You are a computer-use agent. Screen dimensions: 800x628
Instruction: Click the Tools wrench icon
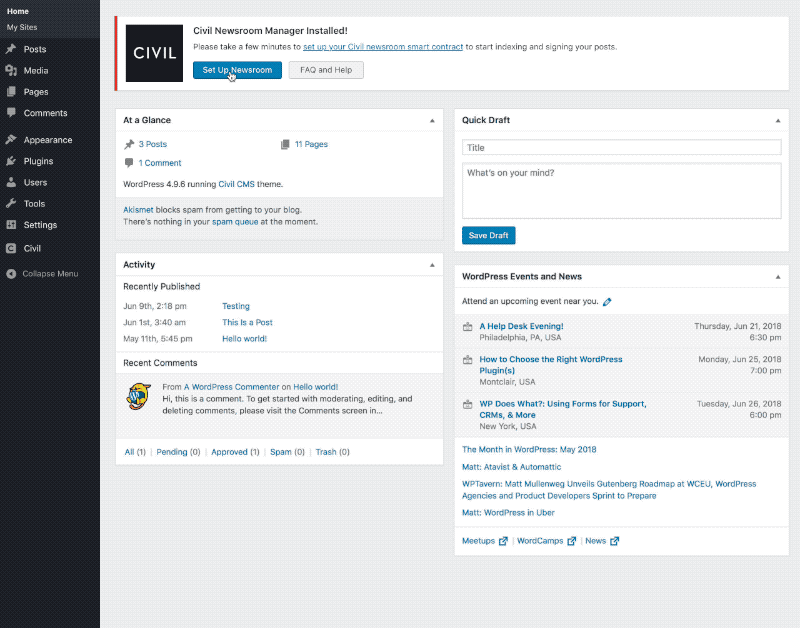pos(11,204)
